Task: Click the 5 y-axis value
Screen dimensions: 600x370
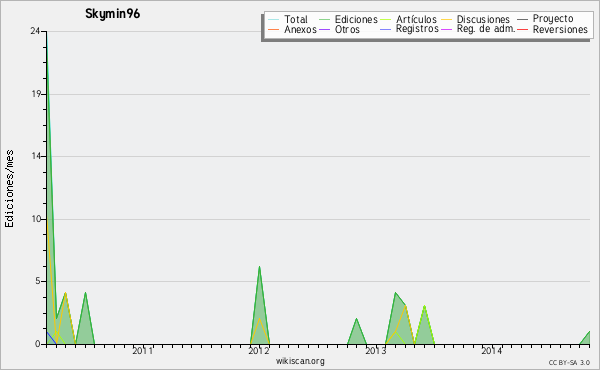Action: tap(38, 281)
